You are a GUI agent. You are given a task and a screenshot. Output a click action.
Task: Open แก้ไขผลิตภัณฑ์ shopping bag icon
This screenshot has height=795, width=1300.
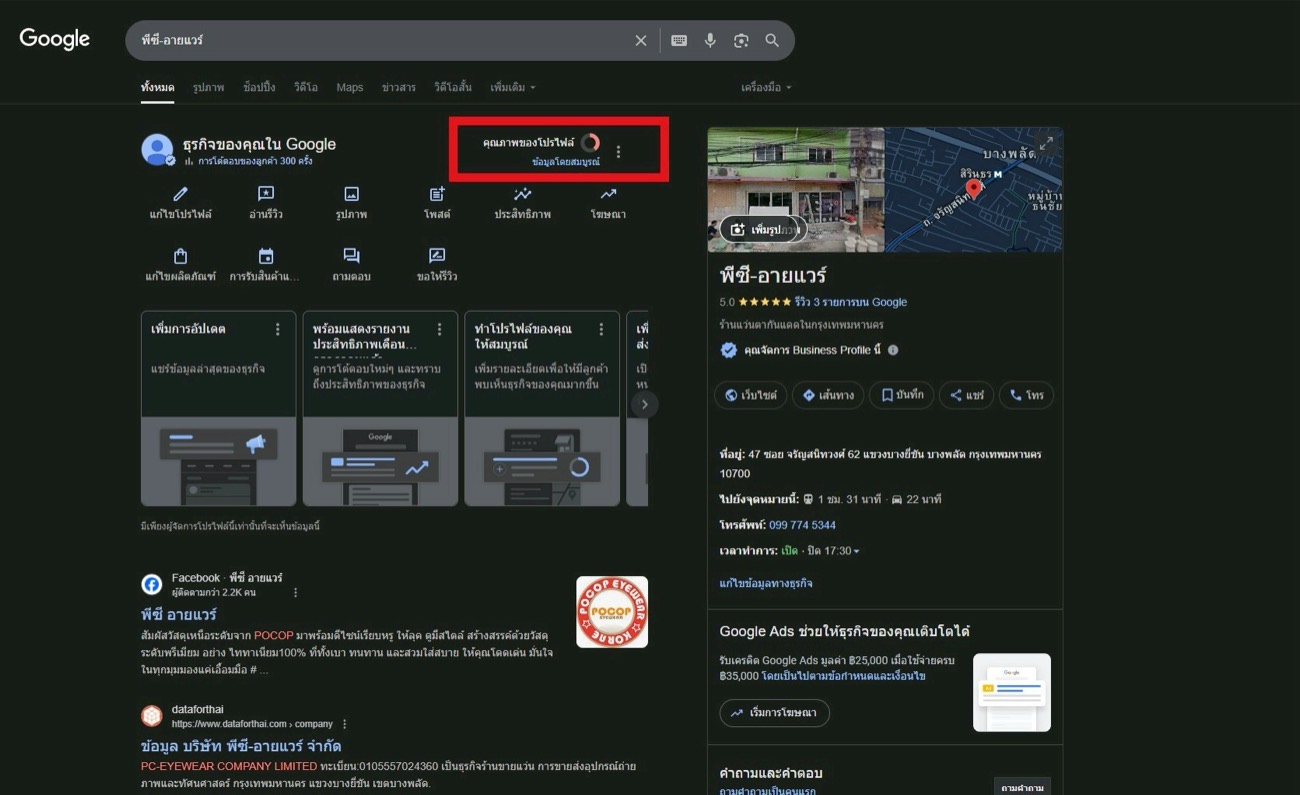click(x=180, y=256)
